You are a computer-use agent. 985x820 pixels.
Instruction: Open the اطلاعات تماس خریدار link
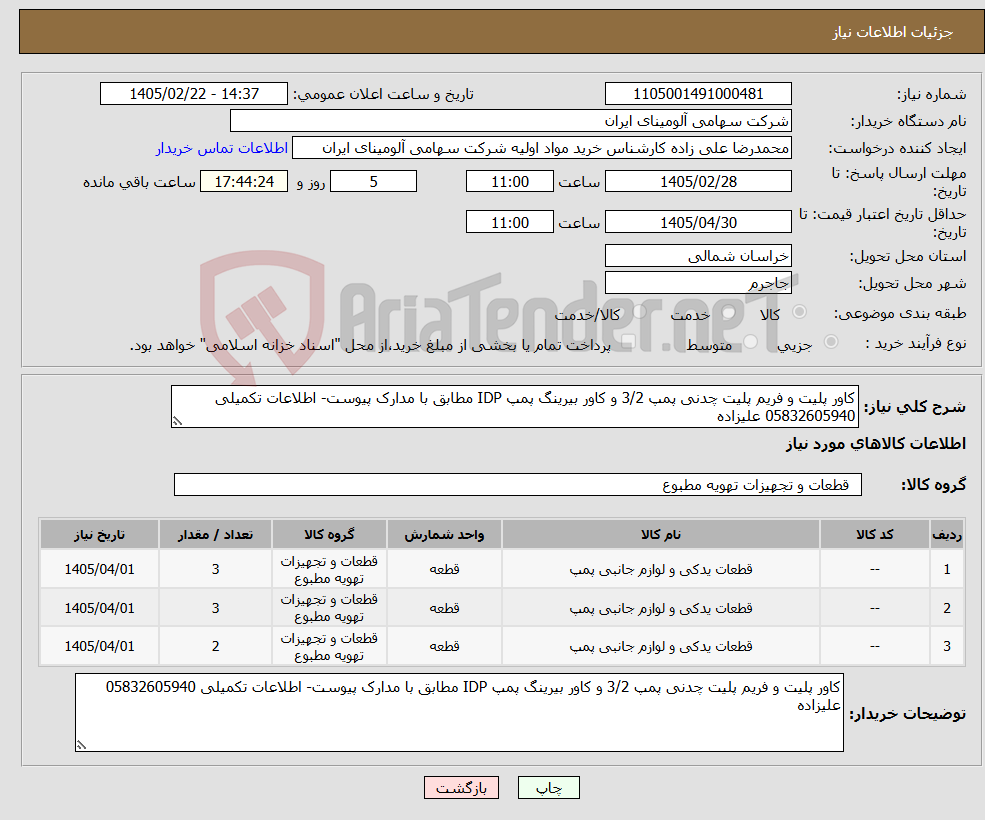click(222, 148)
